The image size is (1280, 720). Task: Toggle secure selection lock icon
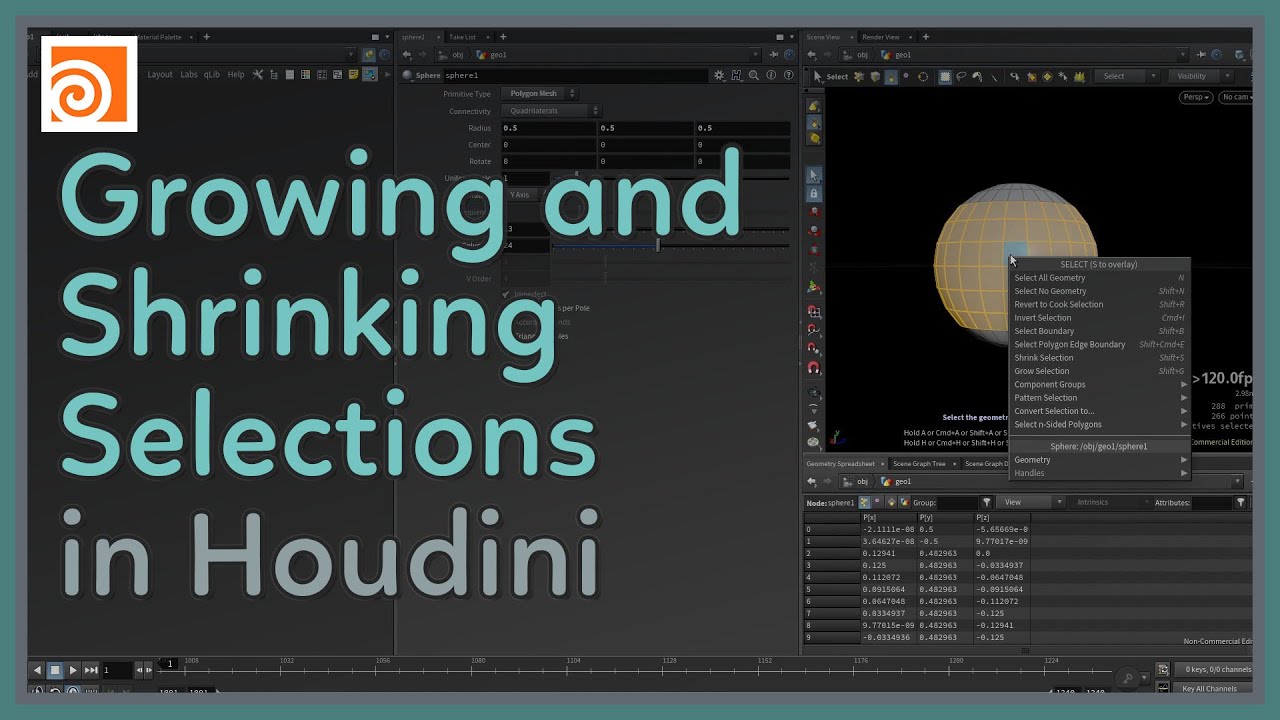click(x=814, y=194)
